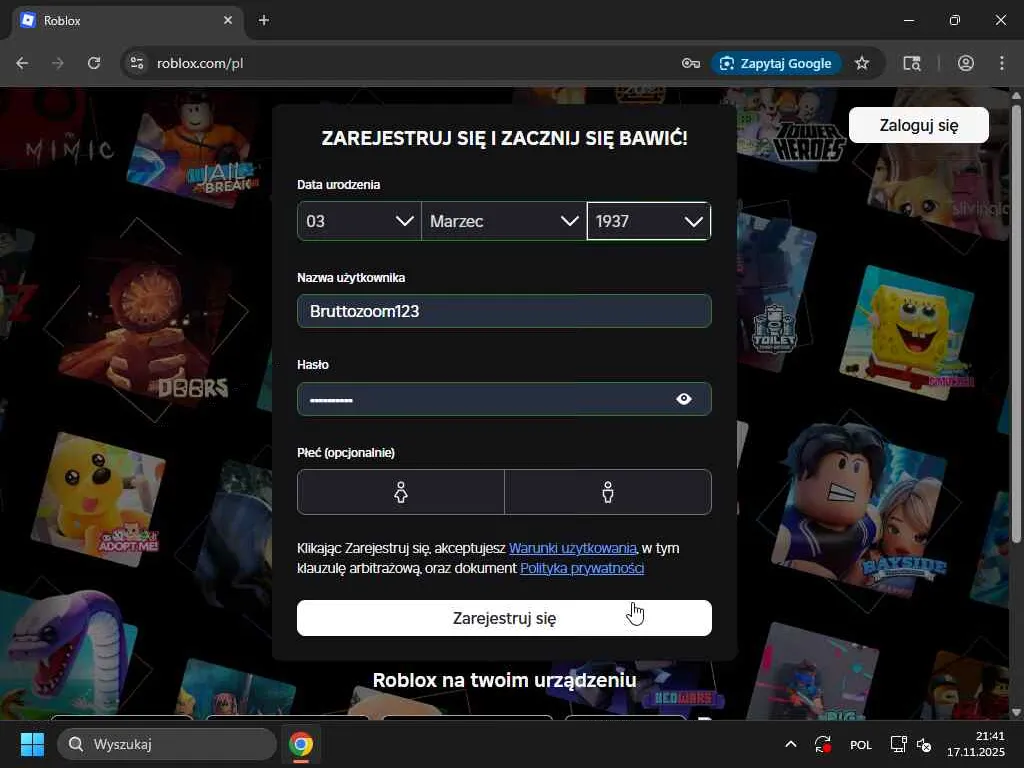Screen dimensions: 1024x768
Task: Open the Warunki użytkowania link
Action: [572, 548]
